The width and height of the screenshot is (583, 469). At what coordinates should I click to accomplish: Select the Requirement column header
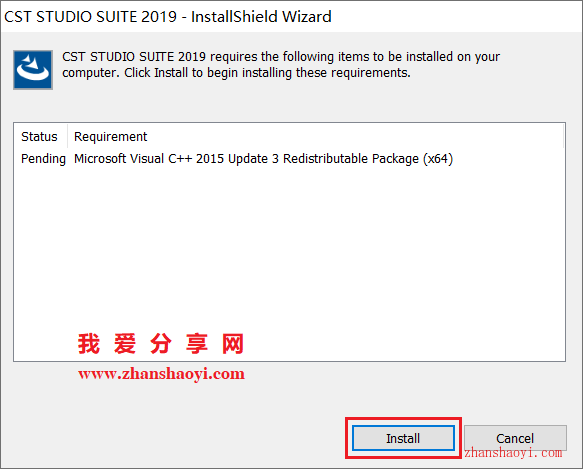pyautogui.click(x=110, y=136)
